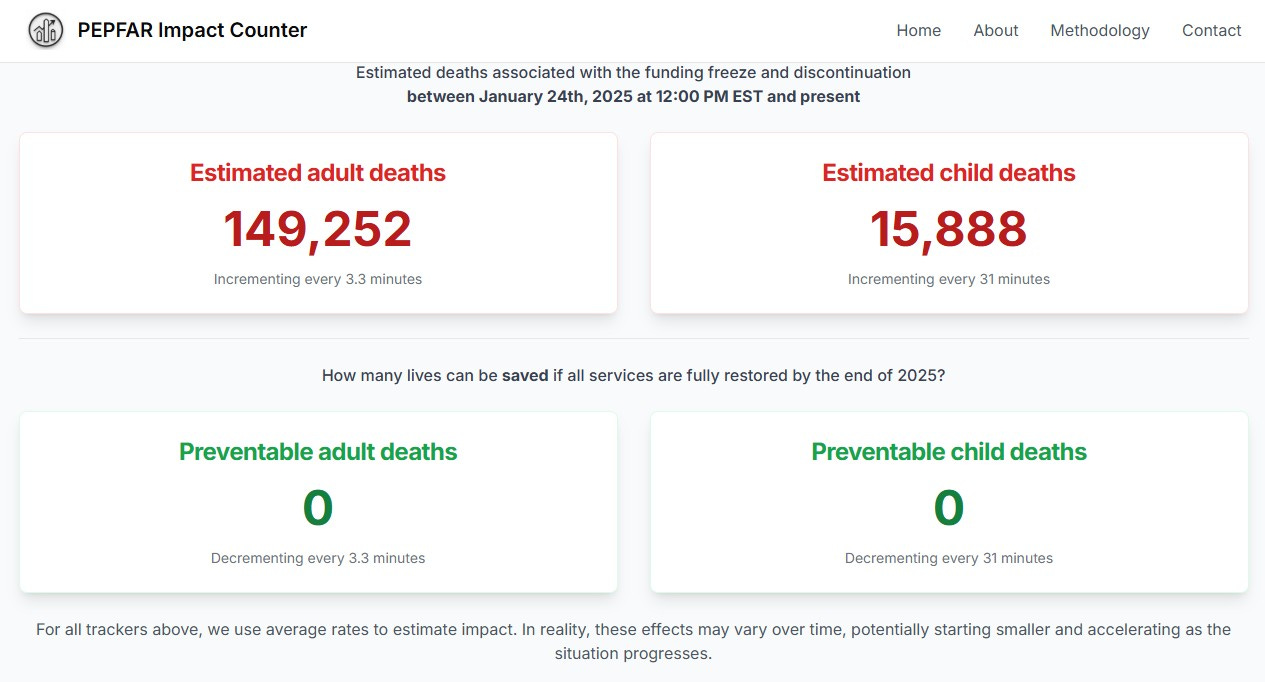Click 'Incrementing every 3.3 minutes' text

318,279
